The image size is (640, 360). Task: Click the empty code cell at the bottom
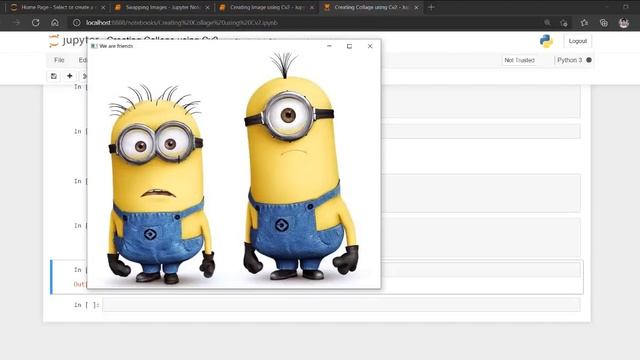(x=341, y=305)
